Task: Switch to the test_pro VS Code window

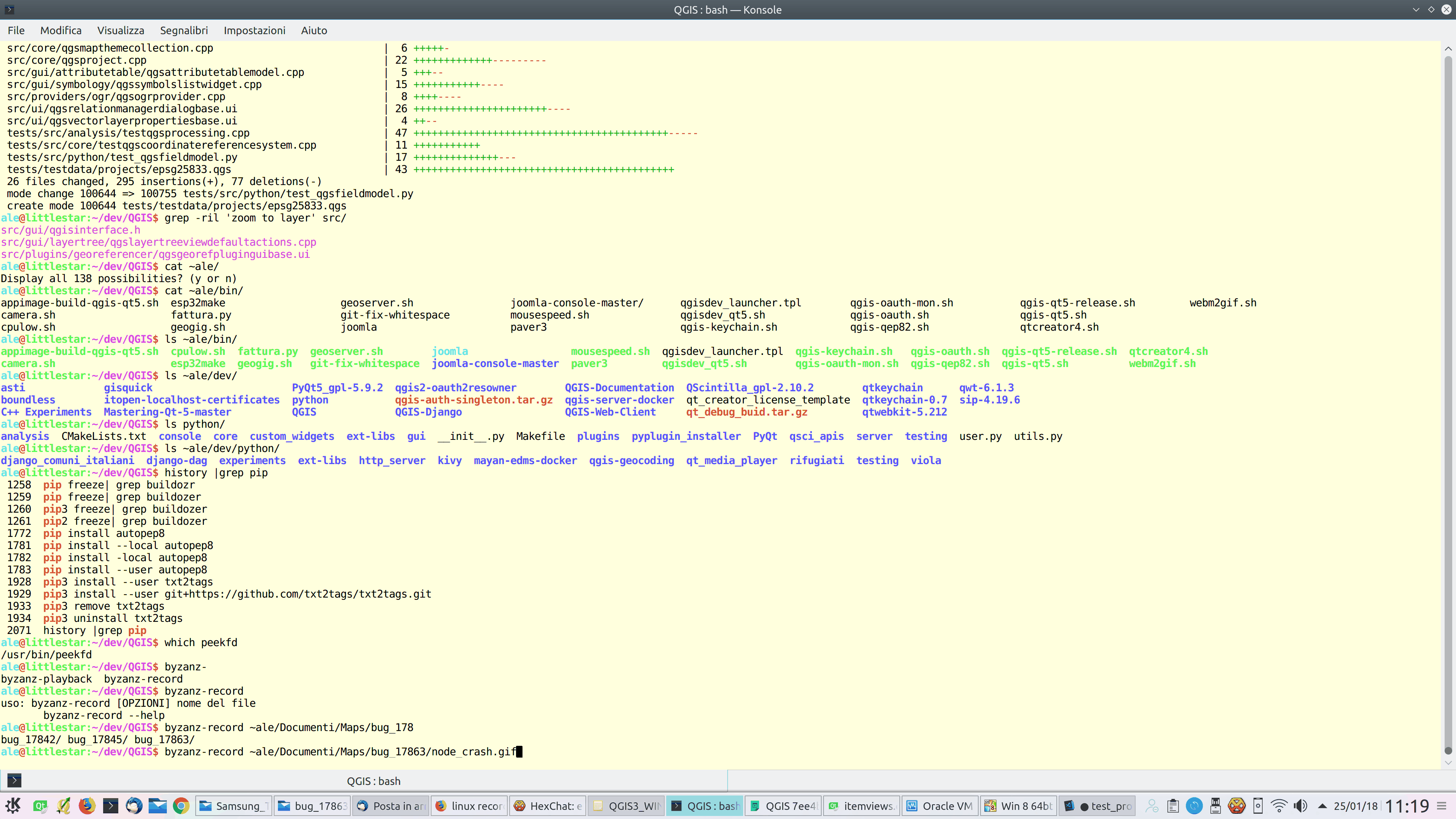Action: point(1098,806)
